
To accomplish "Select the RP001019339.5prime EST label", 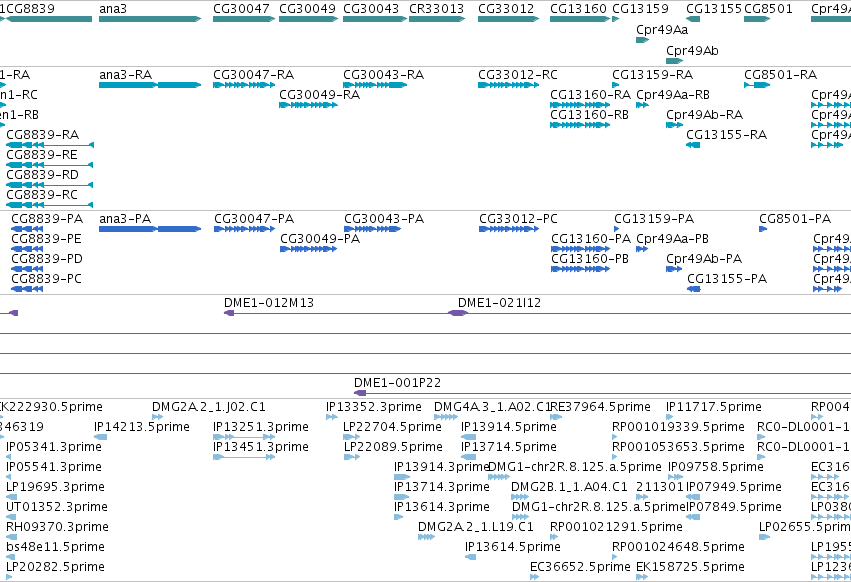I will (678, 427).
